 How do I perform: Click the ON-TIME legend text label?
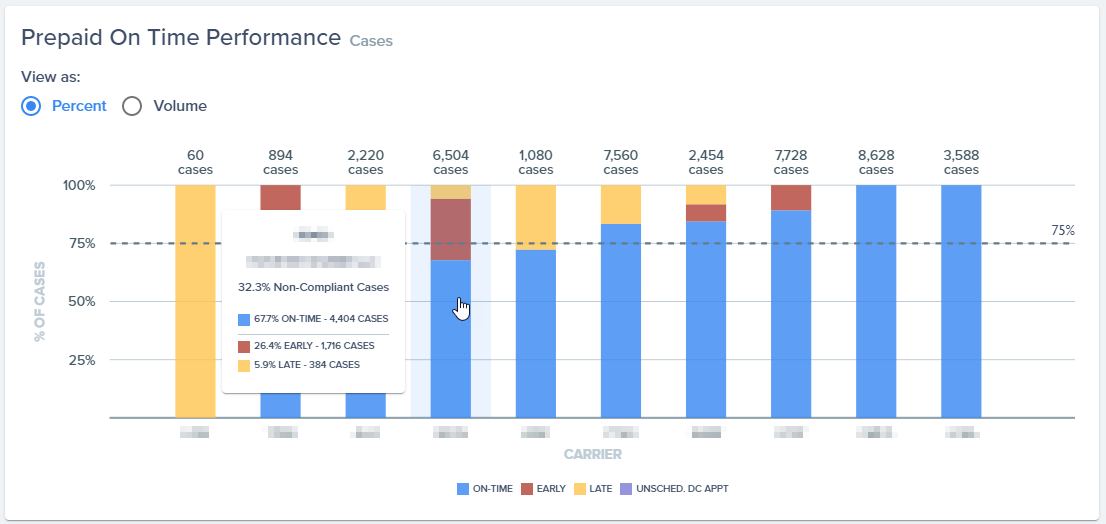click(491, 488)
